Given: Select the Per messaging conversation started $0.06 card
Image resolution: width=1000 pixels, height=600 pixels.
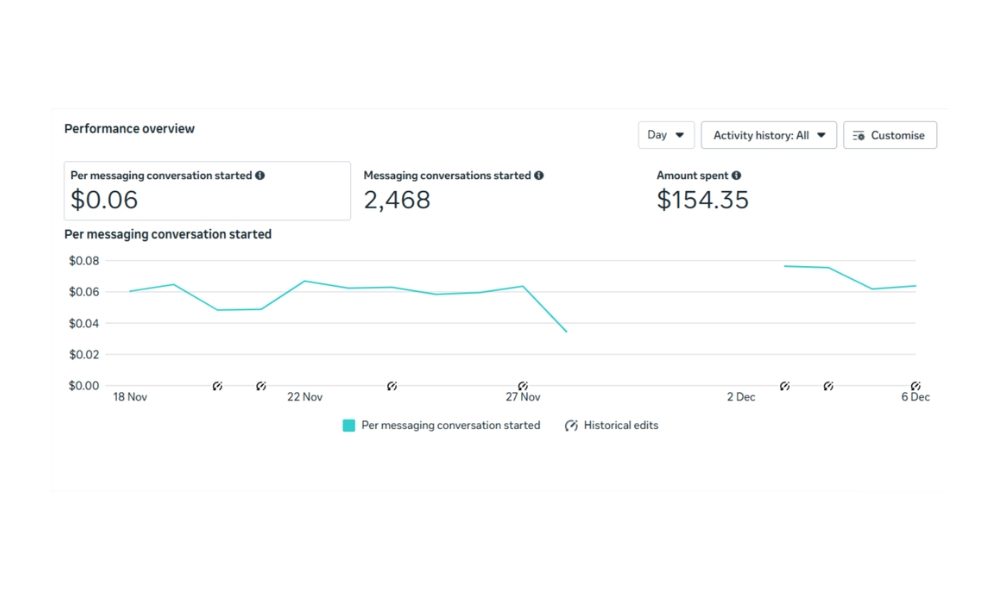Looking at the screenshot, I should (207, 191).
